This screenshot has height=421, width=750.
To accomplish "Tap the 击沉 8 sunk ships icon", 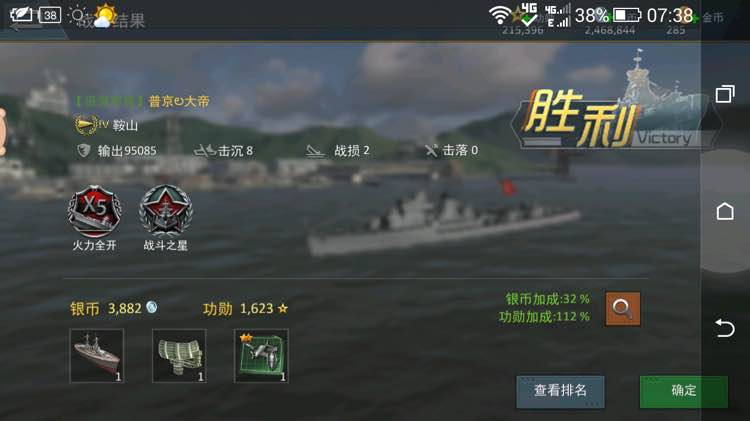I will pyautogui.click(x=205, y=151).
